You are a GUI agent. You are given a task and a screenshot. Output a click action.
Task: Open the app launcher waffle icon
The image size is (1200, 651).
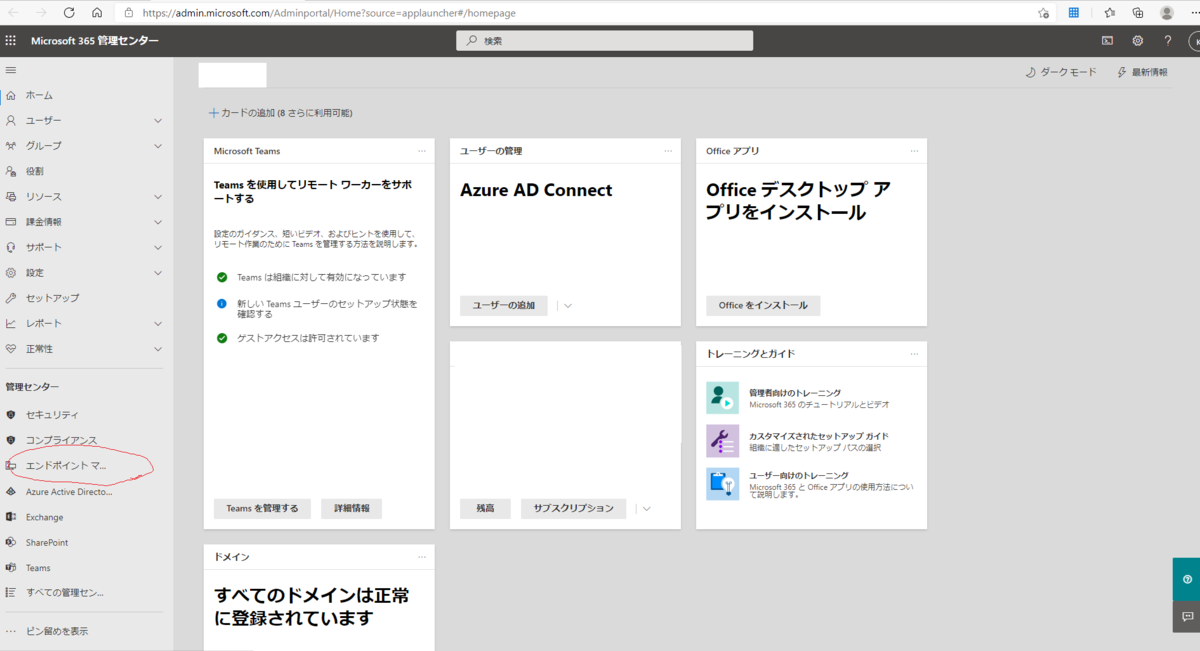(11, 41)
